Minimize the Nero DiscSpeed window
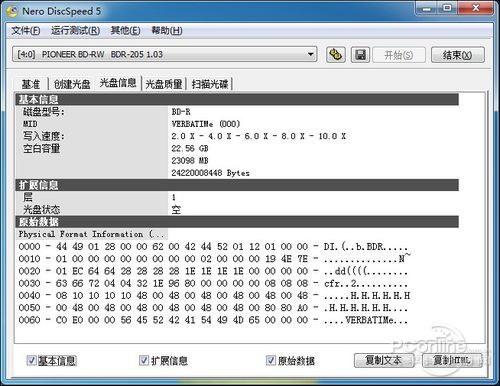This screenshot has width=500, height=386. pos(427,8)
